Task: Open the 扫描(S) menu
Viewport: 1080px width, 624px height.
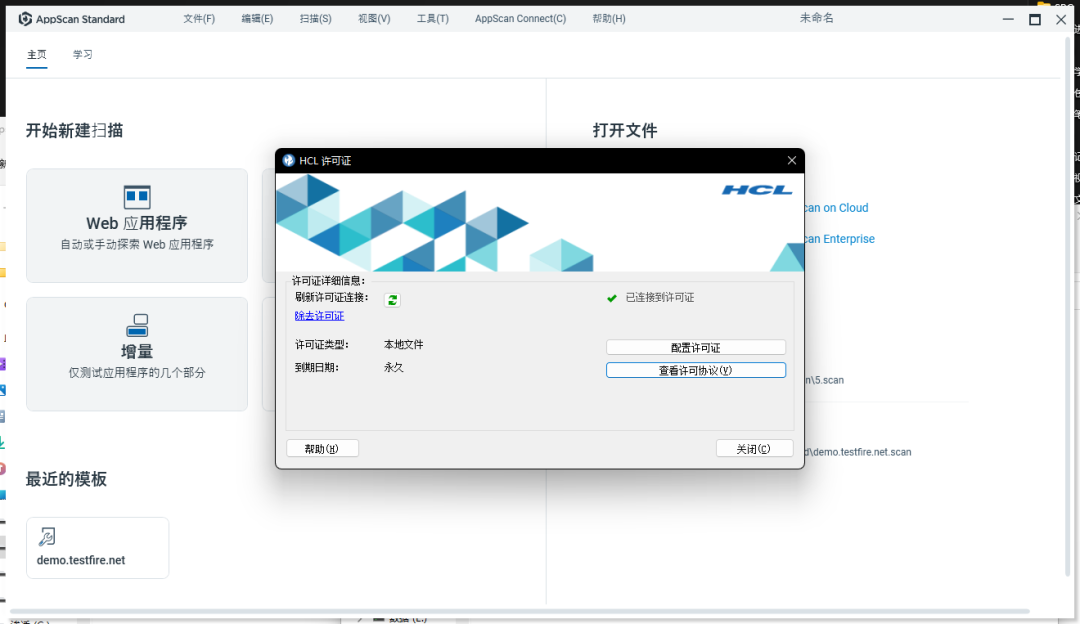Action: click(x=315, y=19)
